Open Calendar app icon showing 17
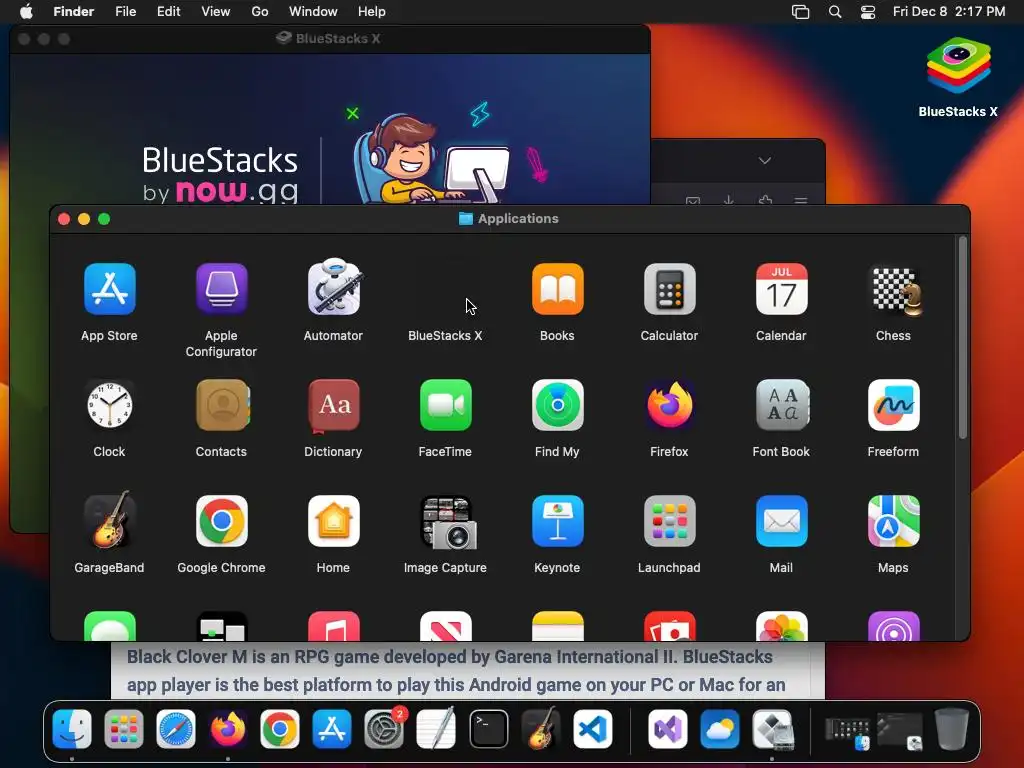Image resolution: width=1024 pixels, height=768 pixels. pos(781,289)
